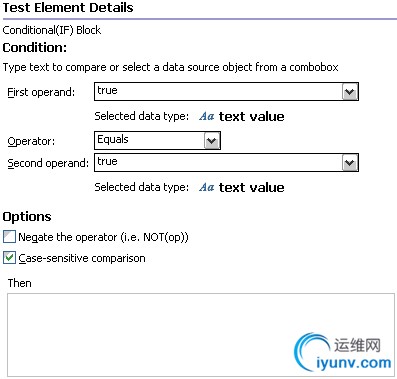Click inside the Second operand text field
The image size is (397, 379).
[218, 163]
